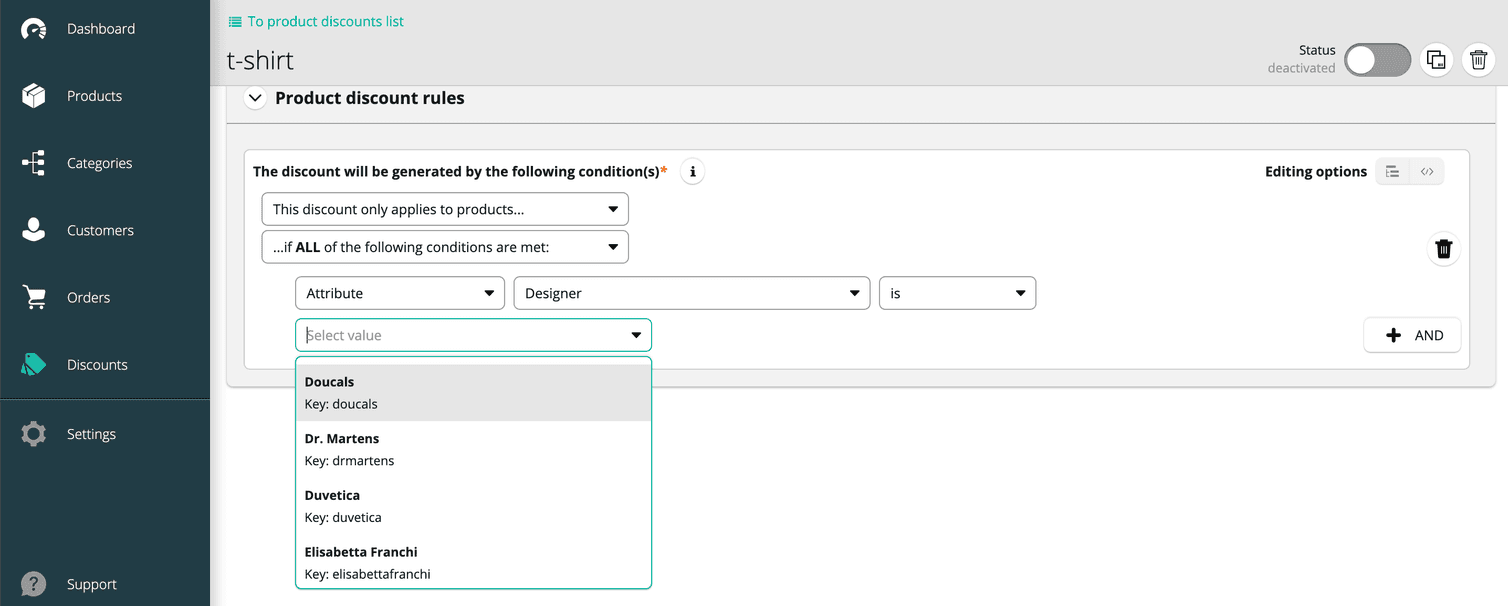1508x606 pixels.
Task: Collapse the Product discount rules section
Action: tap(255, 98)
